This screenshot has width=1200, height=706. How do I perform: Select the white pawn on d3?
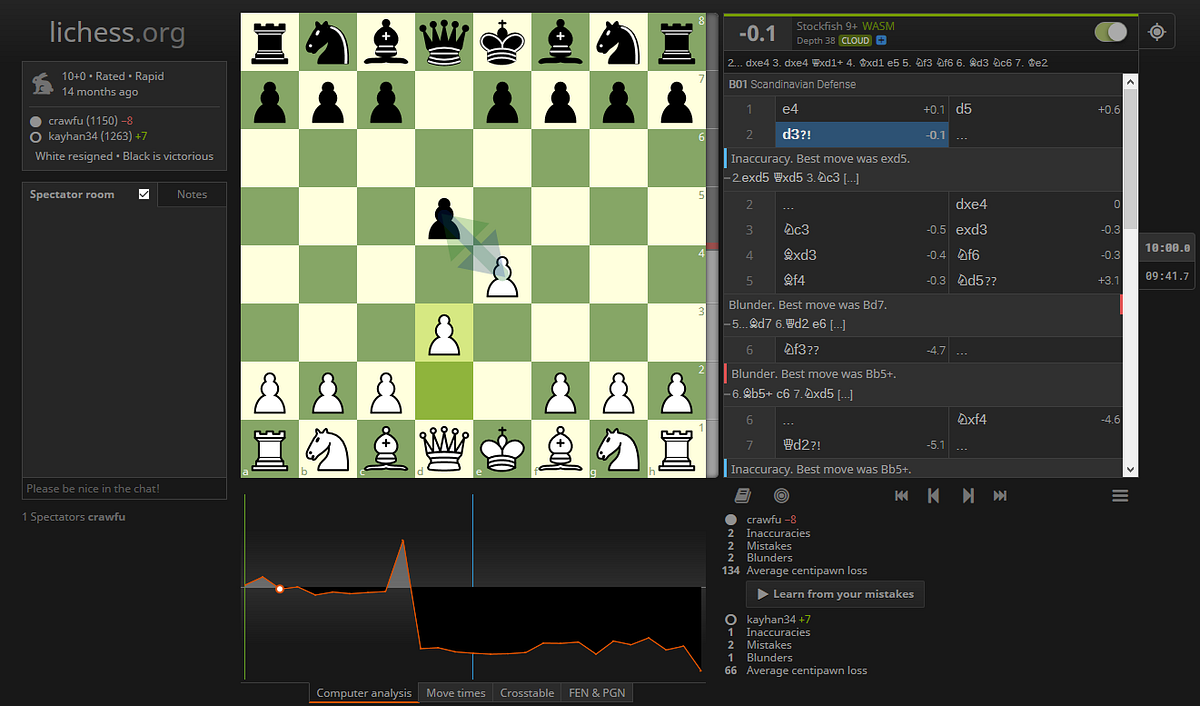tap(443, 334)
